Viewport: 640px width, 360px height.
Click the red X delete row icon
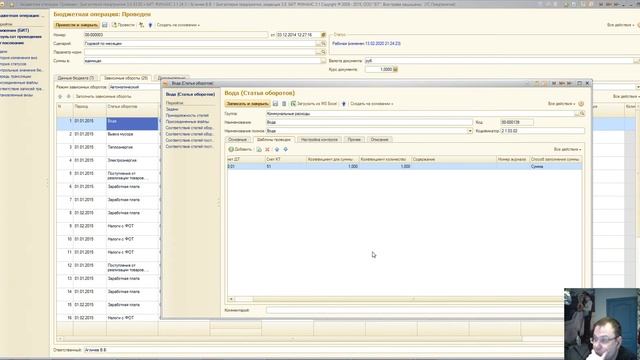coord(267,149)
